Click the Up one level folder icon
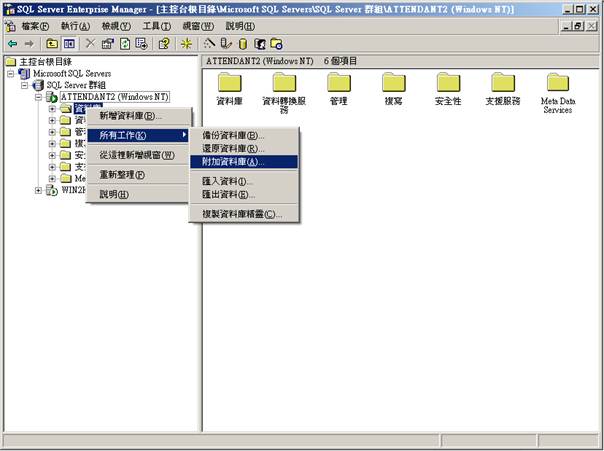The width and height of the screenshot is (604, 451). tap(52, 44)
